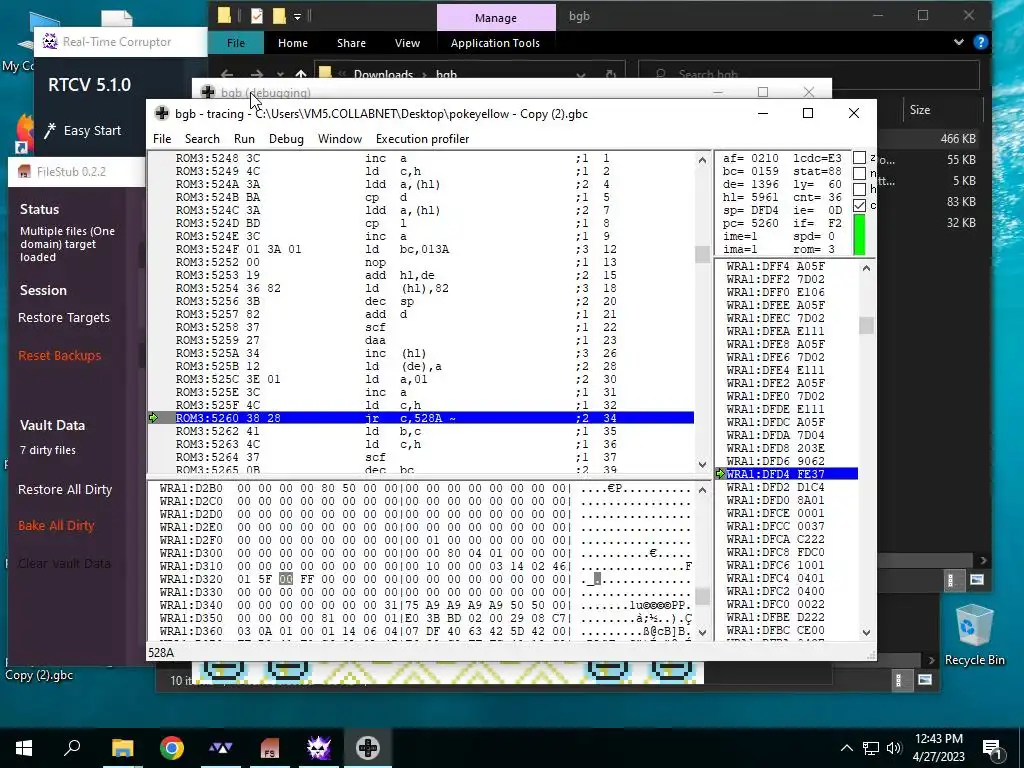
Task: Open the Search menu in bgb debugger
Action: coord(202,138)
